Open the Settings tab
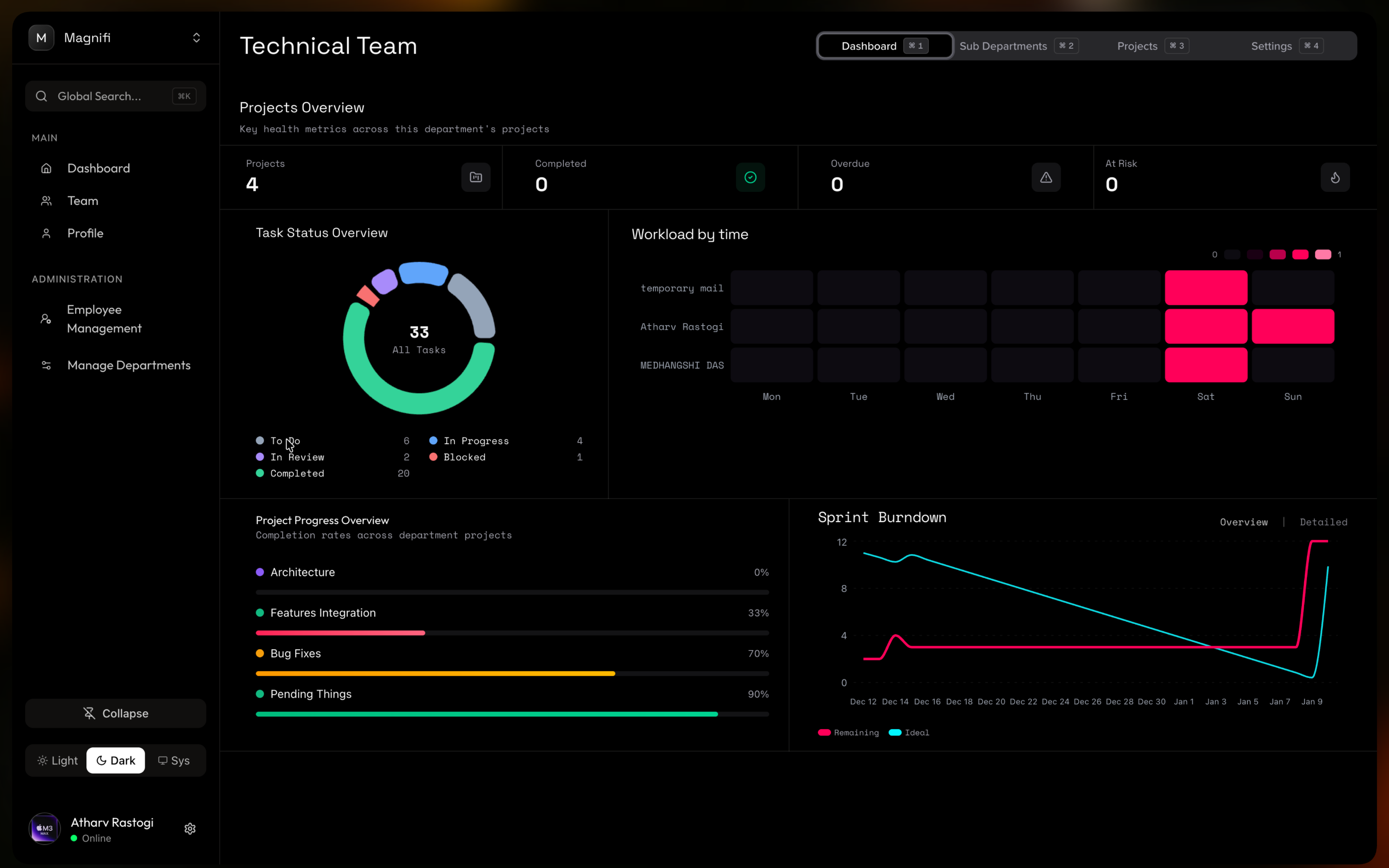 (x=1271, y=45)
